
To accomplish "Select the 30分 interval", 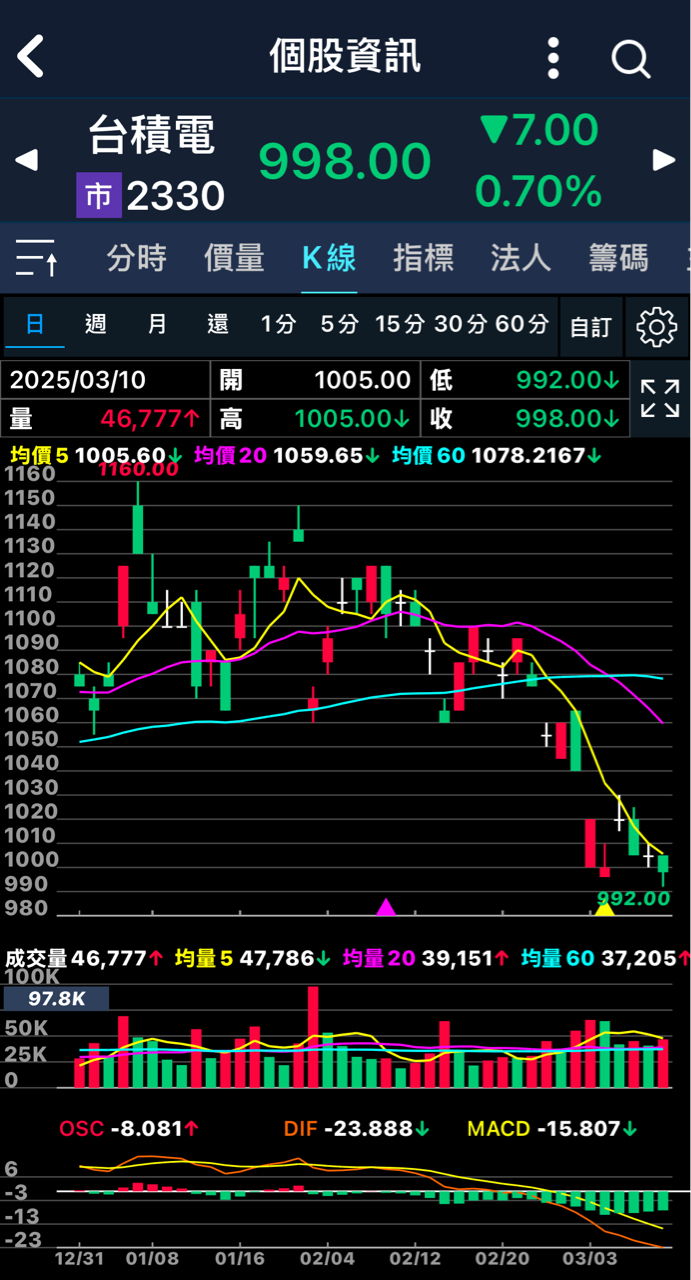I will click(461, 324).
